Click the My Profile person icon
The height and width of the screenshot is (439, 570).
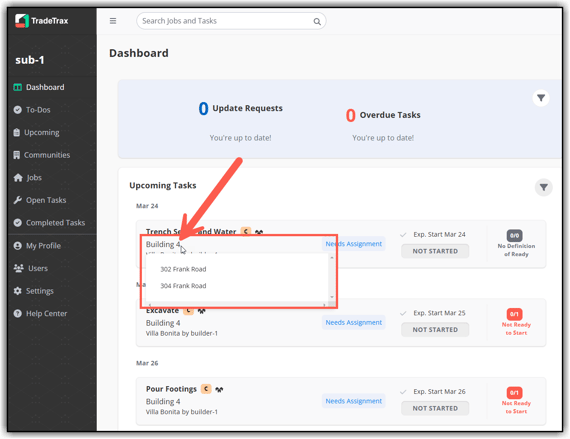(17, 246)
